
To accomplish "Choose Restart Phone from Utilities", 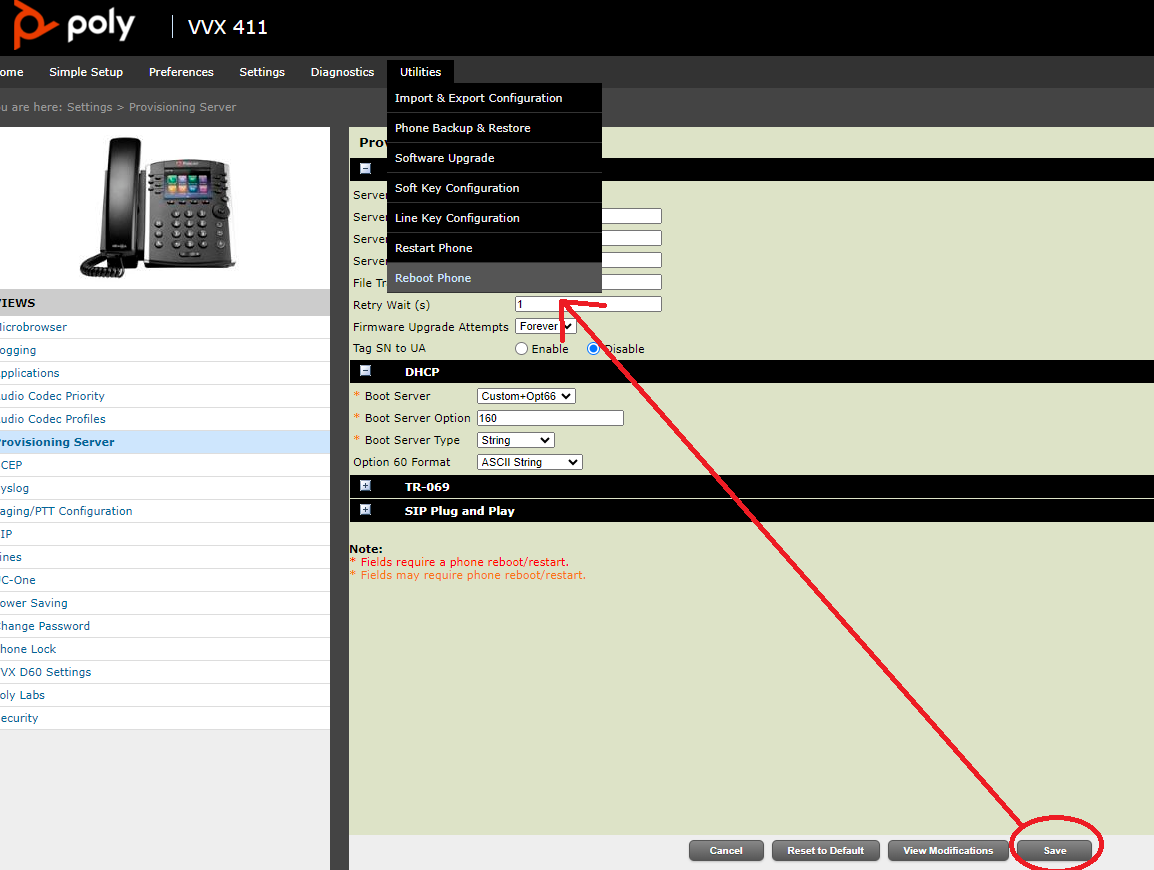I will pyautogui.click(x=495, y=248).
